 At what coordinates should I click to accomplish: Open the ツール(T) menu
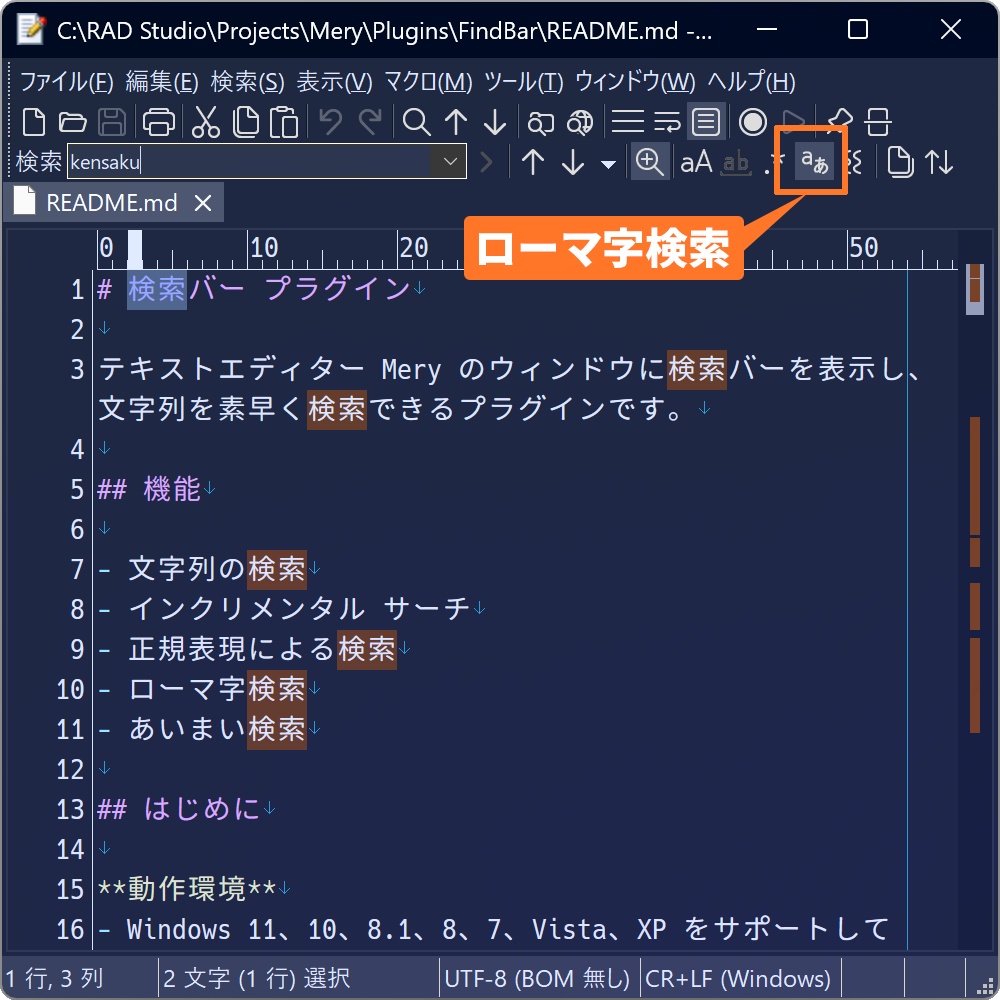524,82
